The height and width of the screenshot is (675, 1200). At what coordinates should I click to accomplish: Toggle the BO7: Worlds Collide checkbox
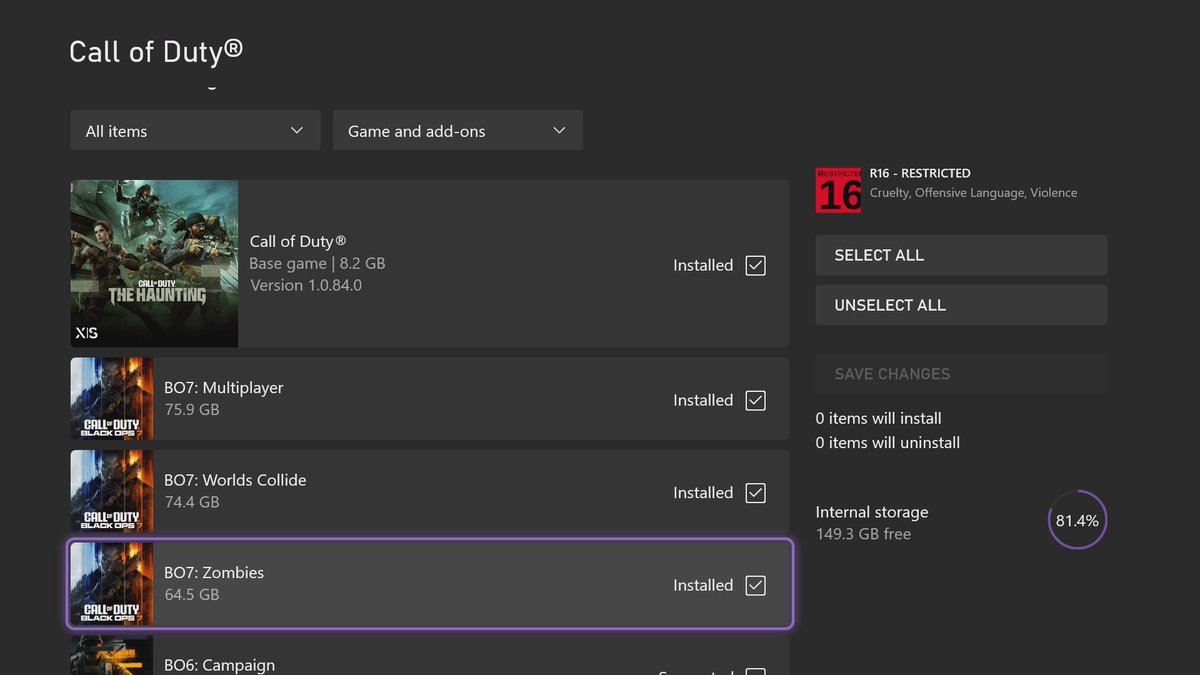pyautogui.click(x=756, y=493)
